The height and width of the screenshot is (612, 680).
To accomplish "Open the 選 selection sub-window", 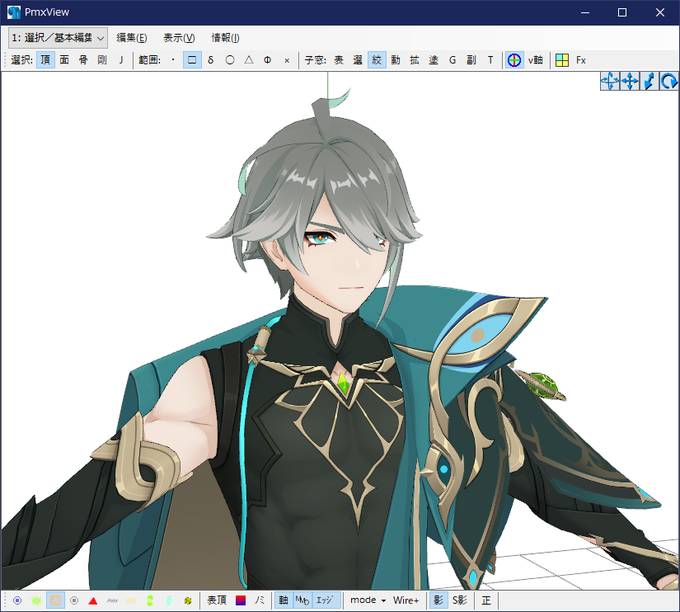I will point(358,60).
